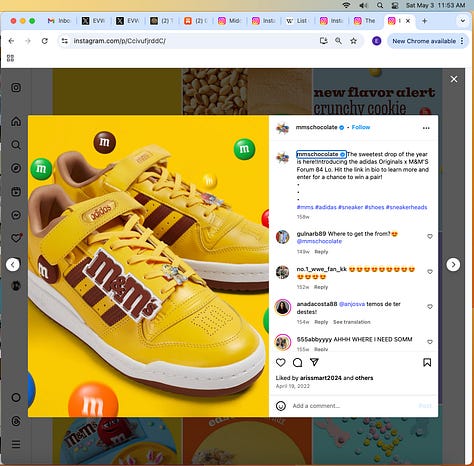Close the post overlay with the X
The width and height of the screenshot is (474, 466).
(454, 79)
